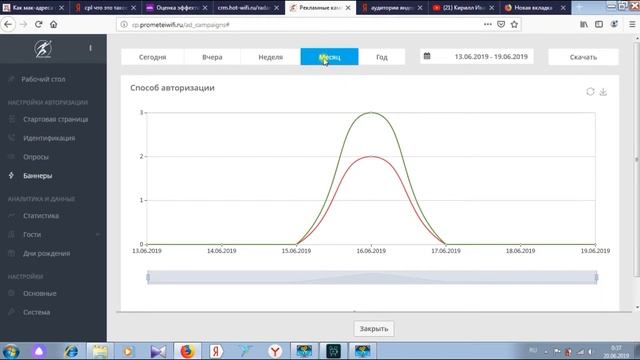The width and height of the screenshot is (640, 360).
Task: Switch to Новая вкладка browser tab
Action: tap(535, 7)
